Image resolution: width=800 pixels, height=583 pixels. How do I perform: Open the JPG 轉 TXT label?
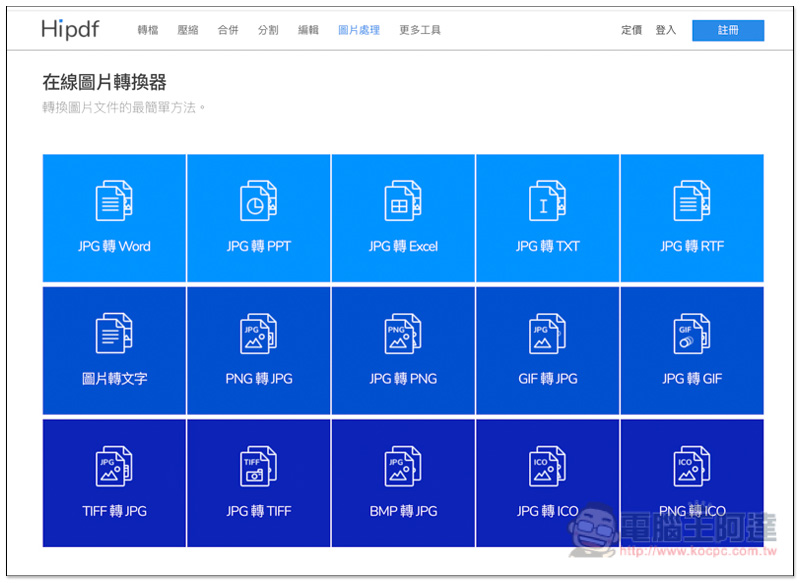tap(547, 246)
